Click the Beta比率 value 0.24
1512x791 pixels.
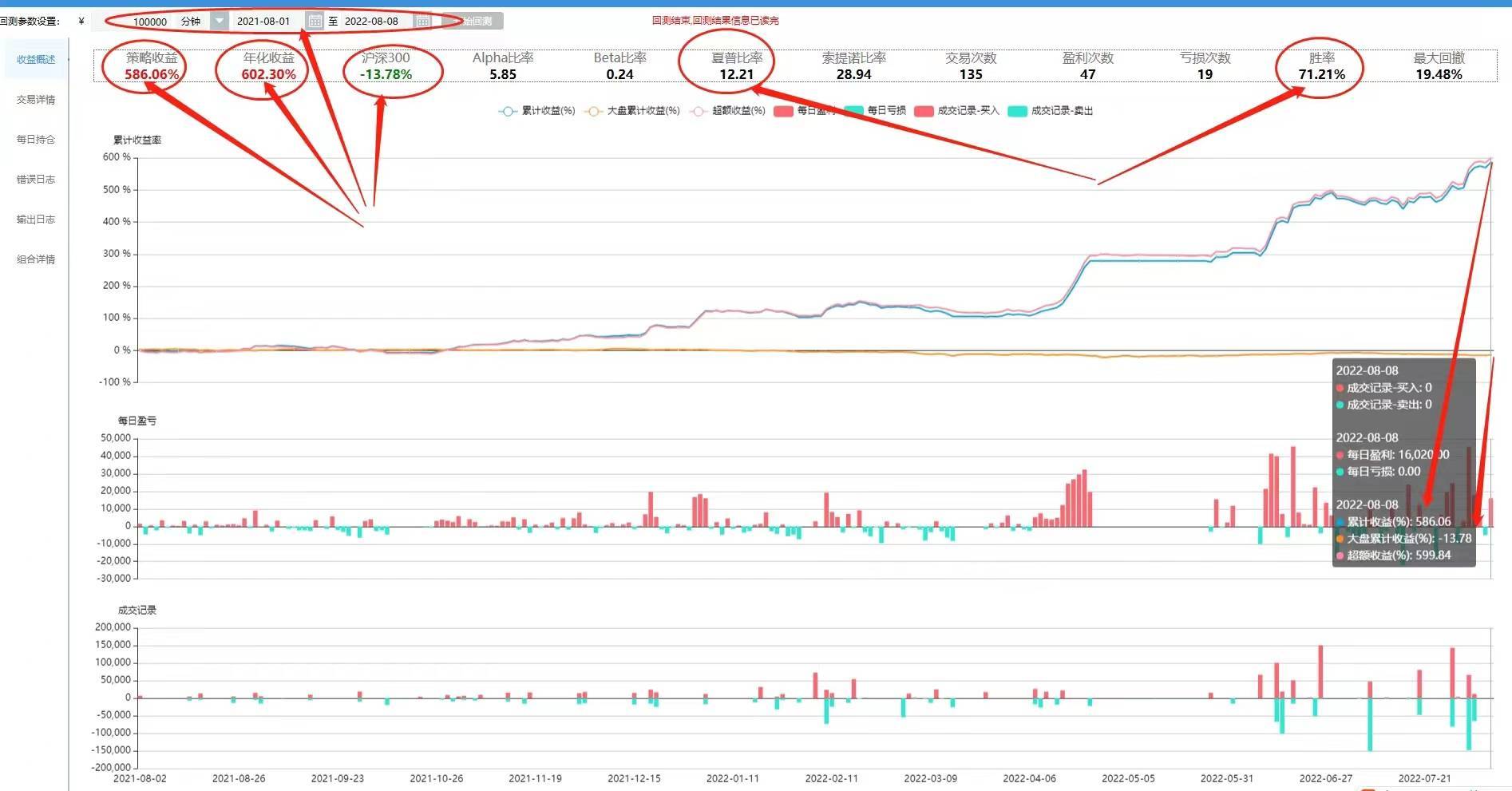(619, 74)
